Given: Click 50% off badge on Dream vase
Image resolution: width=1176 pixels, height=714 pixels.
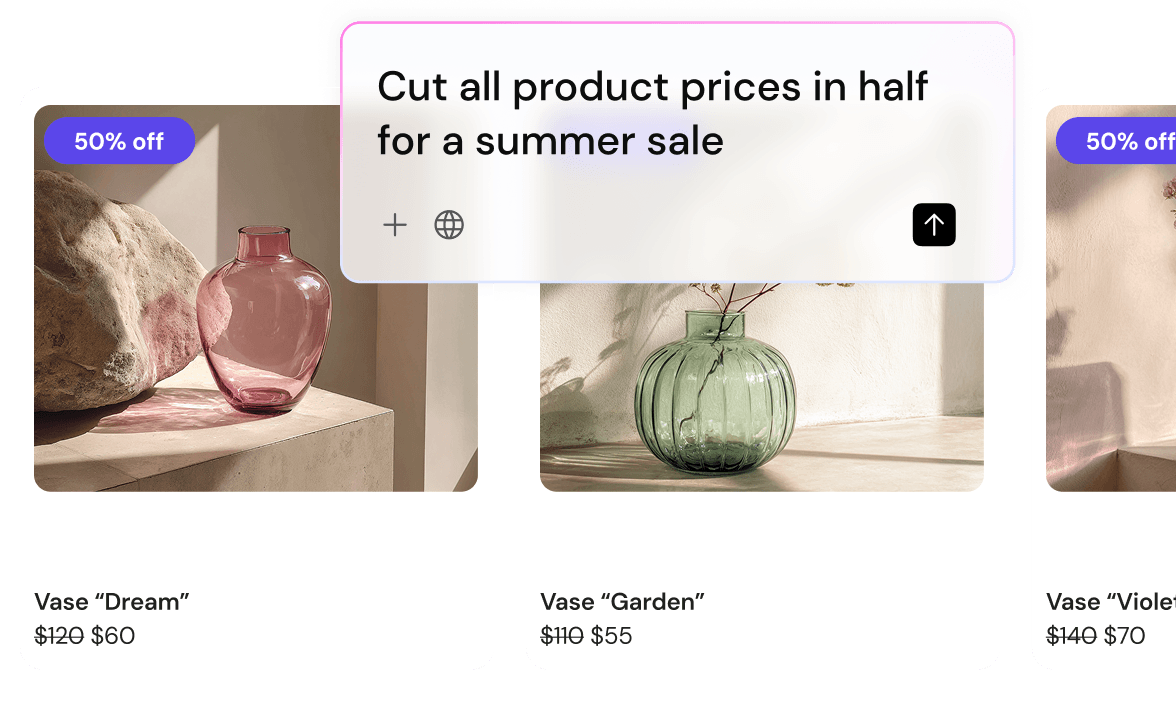Looking at the screenshot, I should tap(119, 141).
